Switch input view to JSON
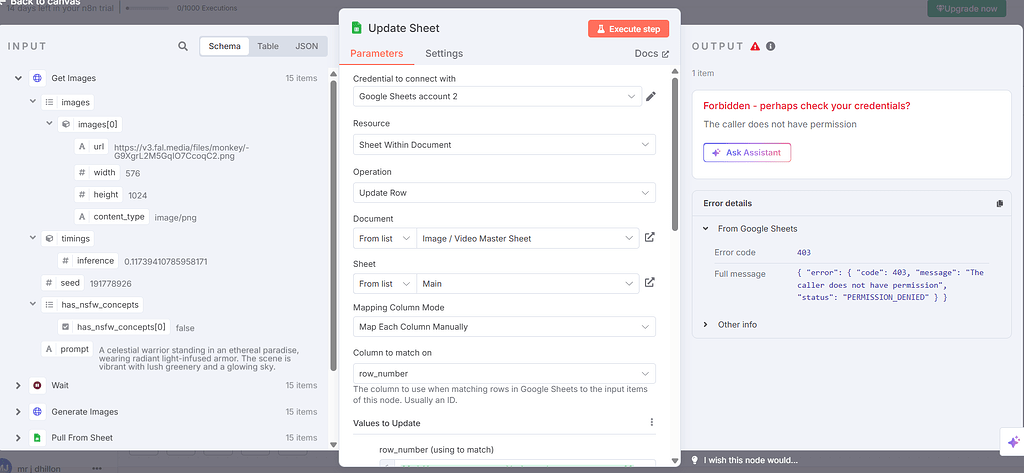This screenshot has height=473, width=1024. (307, 46)
